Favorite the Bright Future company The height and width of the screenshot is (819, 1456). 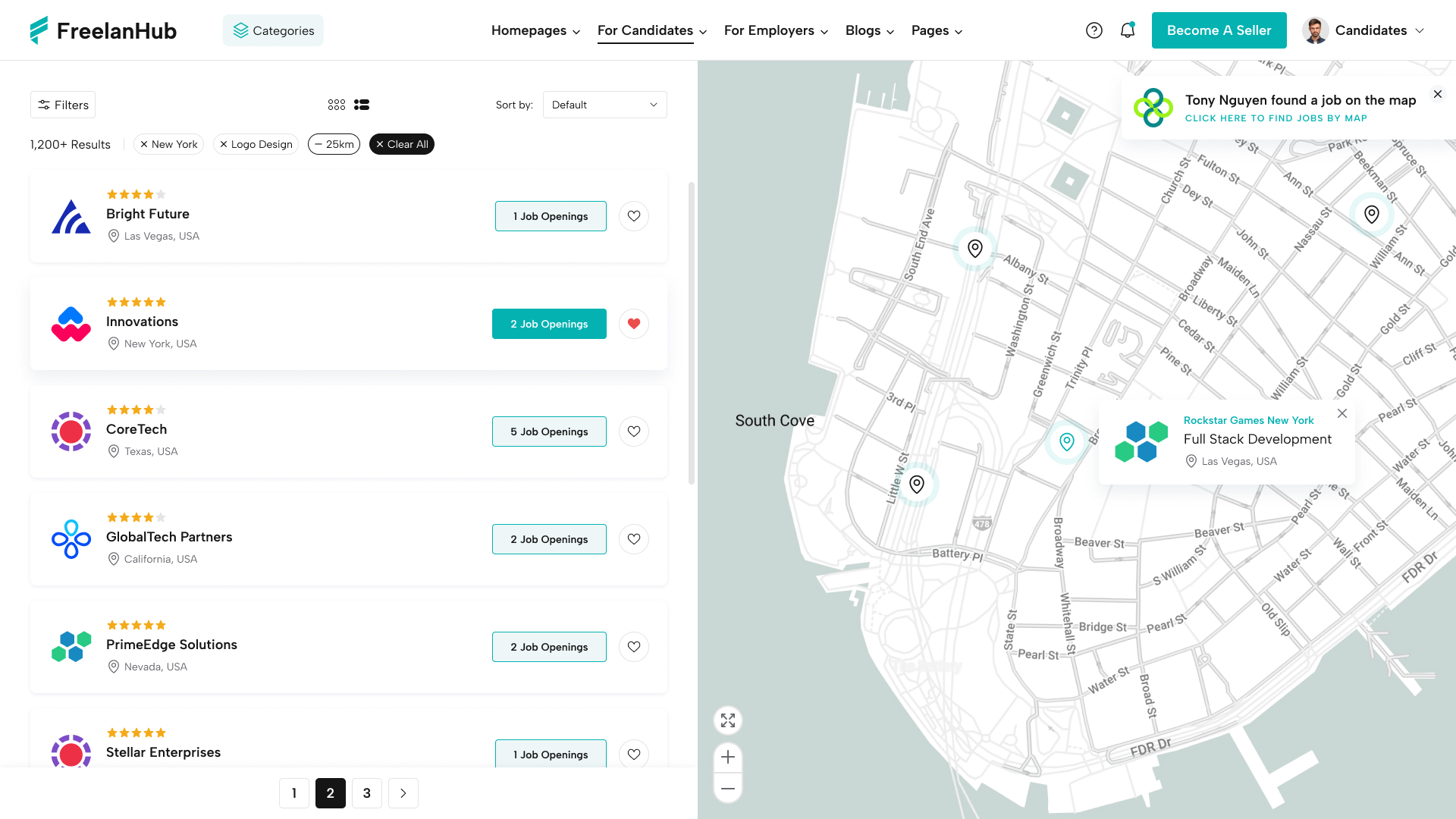[633, 216]
